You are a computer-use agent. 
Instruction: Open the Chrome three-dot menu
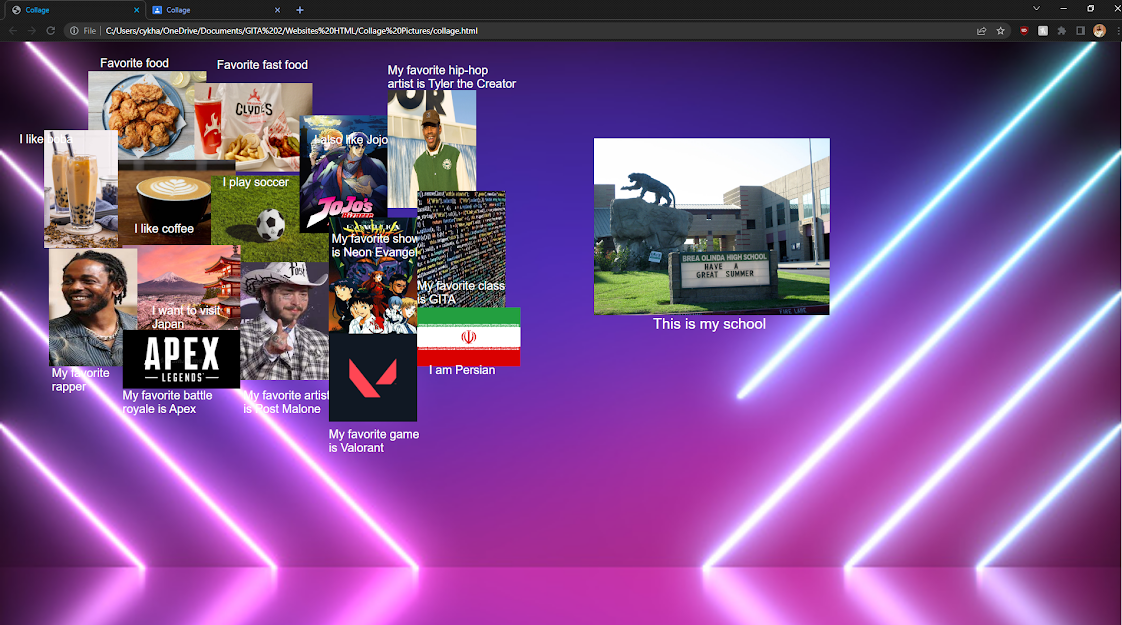click(x=1117, y=31)
